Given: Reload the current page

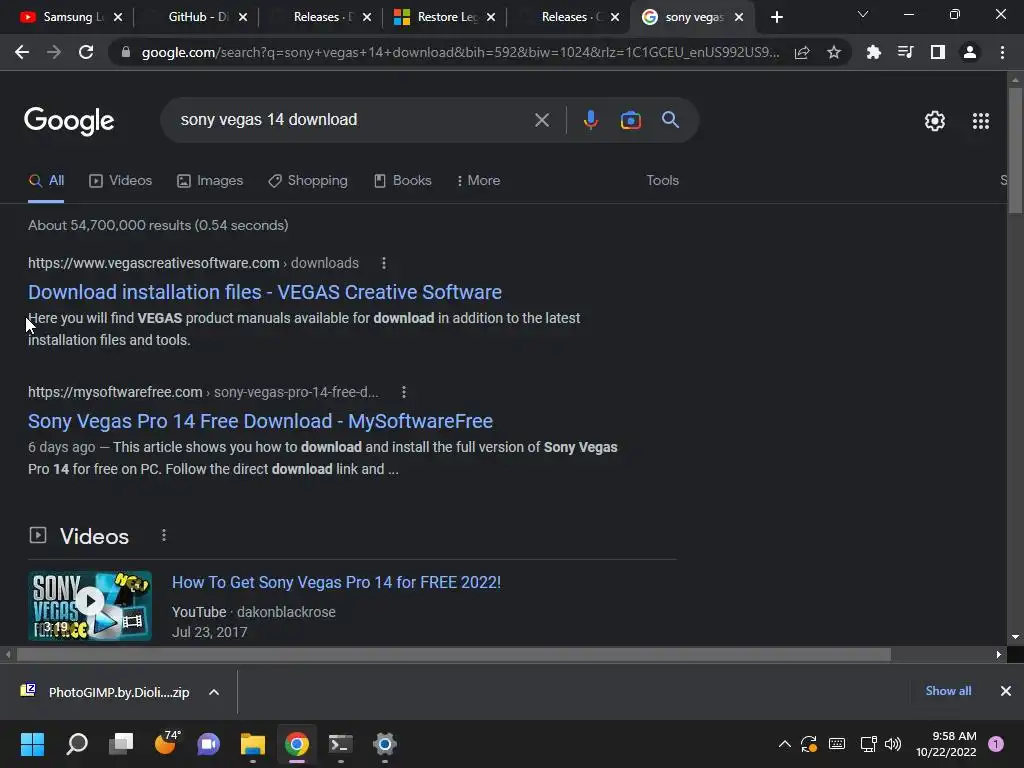Looking at the screenshot, I should pos(86,52).
